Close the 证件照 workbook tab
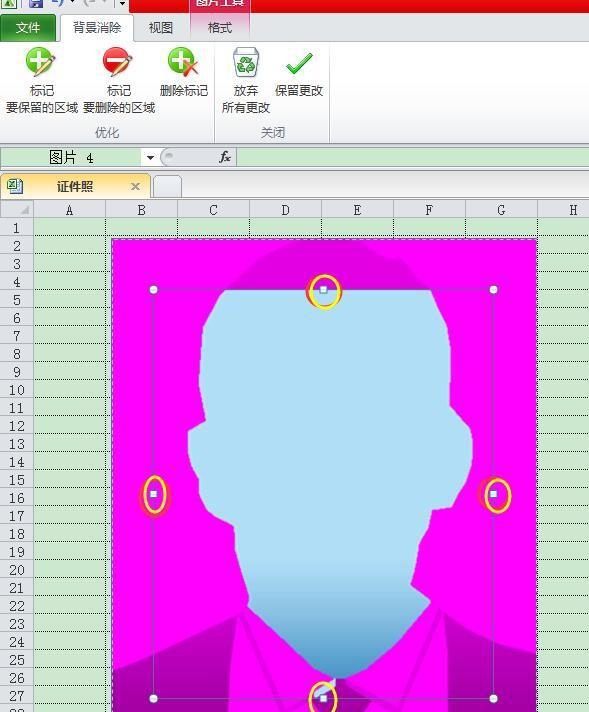 [x=135, y=186]
